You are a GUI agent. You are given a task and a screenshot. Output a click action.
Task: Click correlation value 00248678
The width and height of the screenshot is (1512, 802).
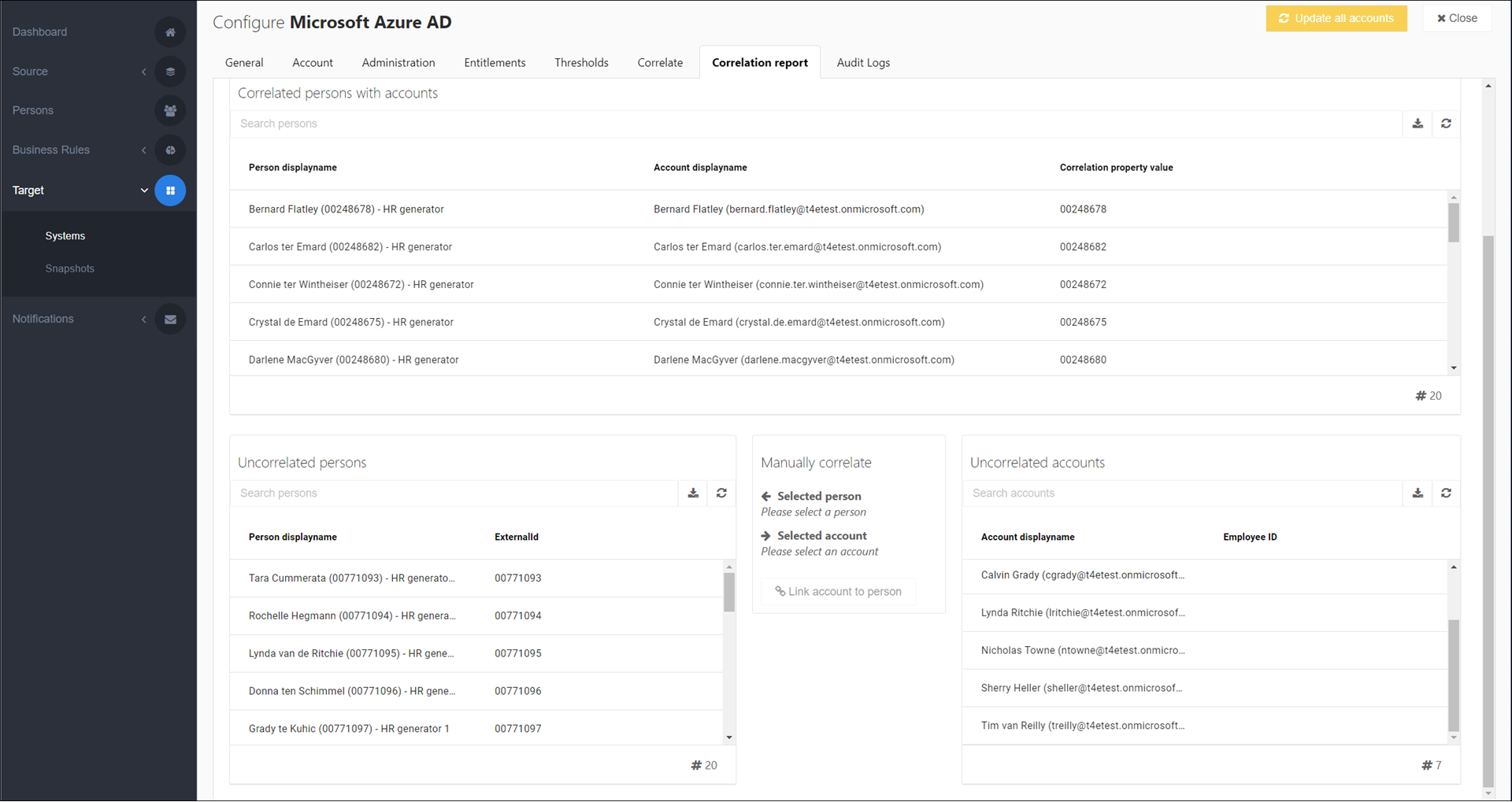1083,209
